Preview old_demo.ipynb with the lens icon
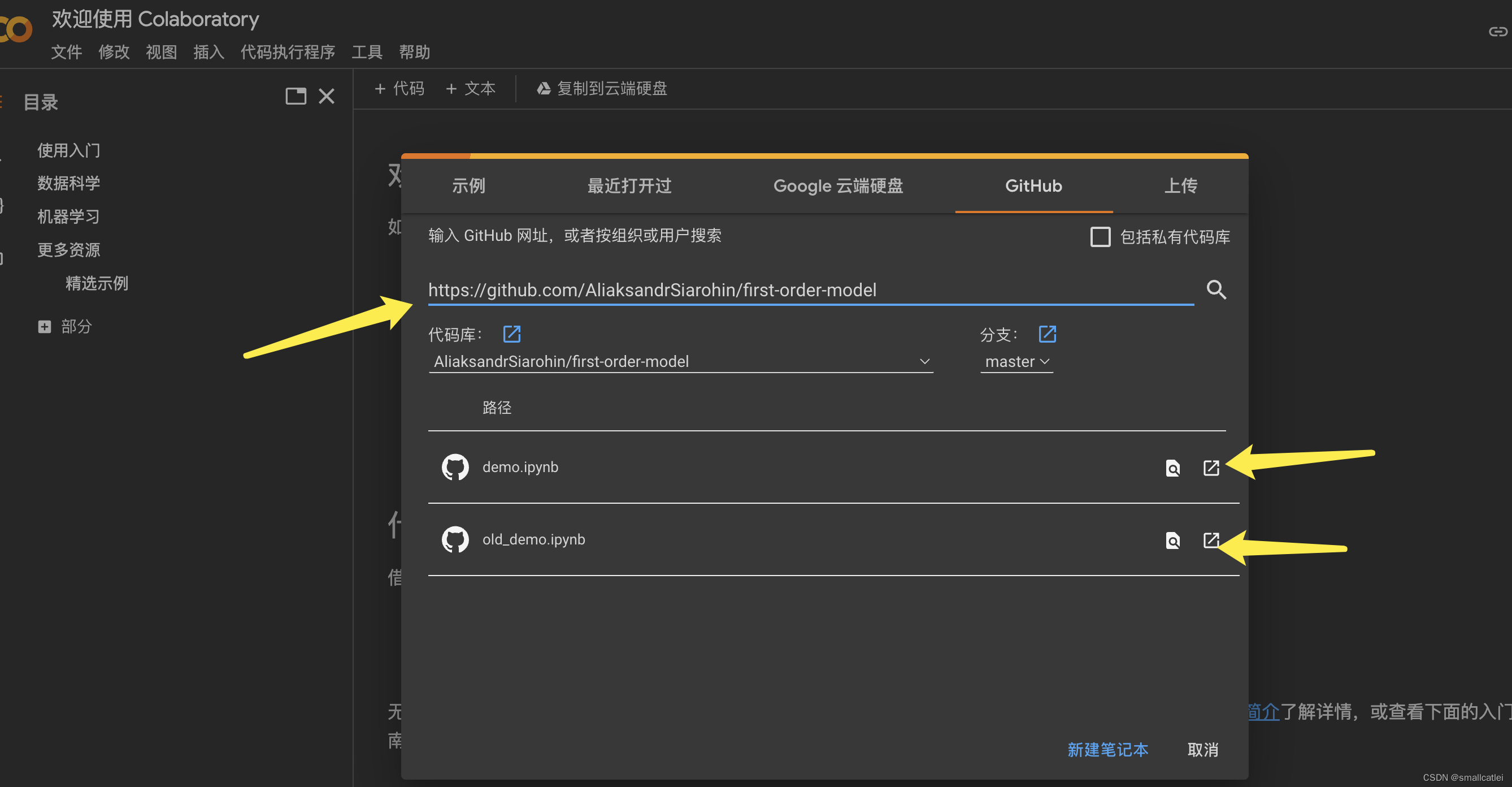This screenshot has width=1512, height=787. 1172,540
